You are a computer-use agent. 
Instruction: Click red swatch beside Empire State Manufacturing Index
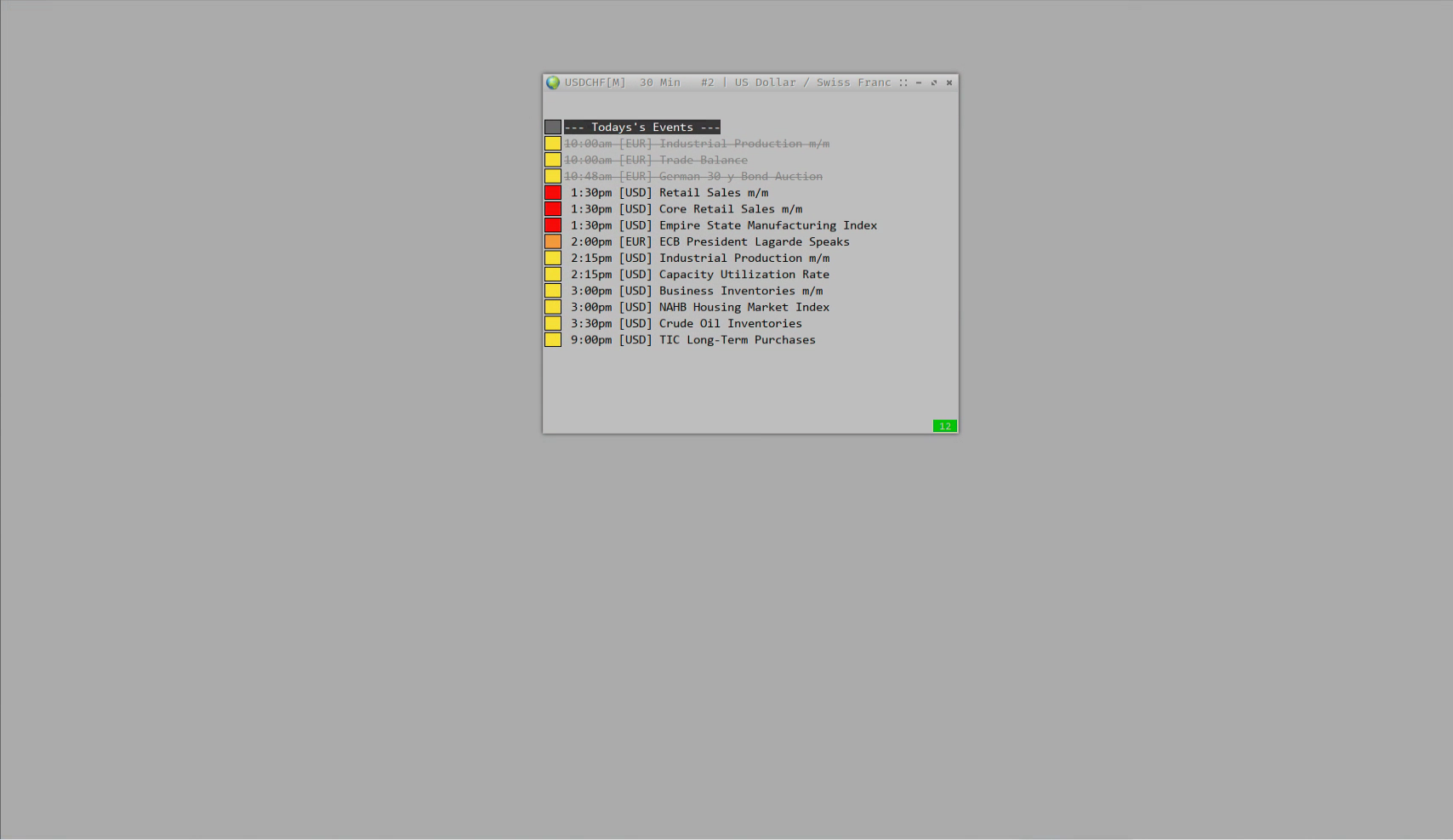coord(553,225)
